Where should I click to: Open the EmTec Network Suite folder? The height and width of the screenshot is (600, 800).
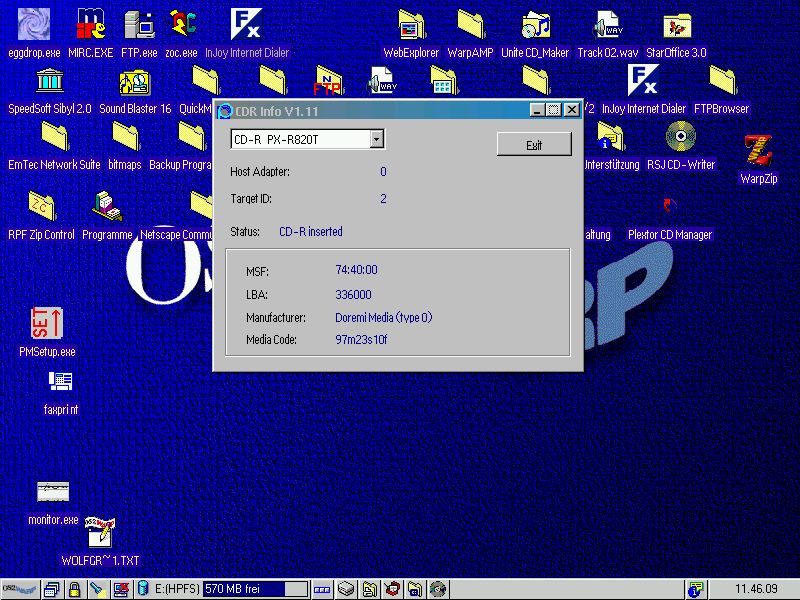[54, 137]
